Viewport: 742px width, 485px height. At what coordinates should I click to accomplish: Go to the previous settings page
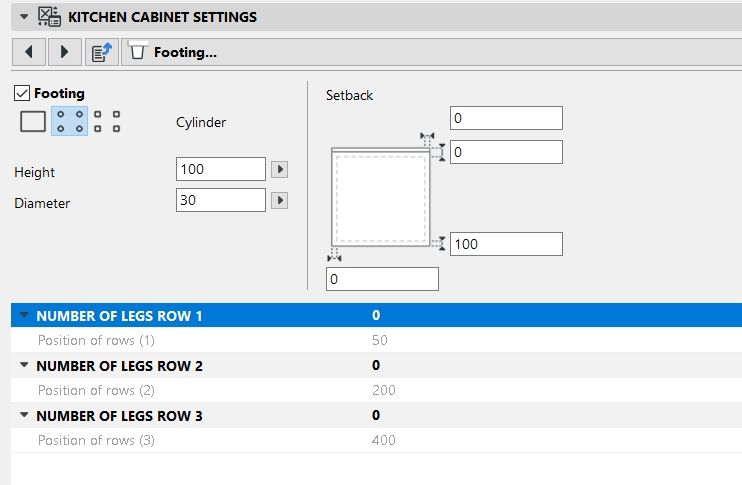tap(28, 51)
